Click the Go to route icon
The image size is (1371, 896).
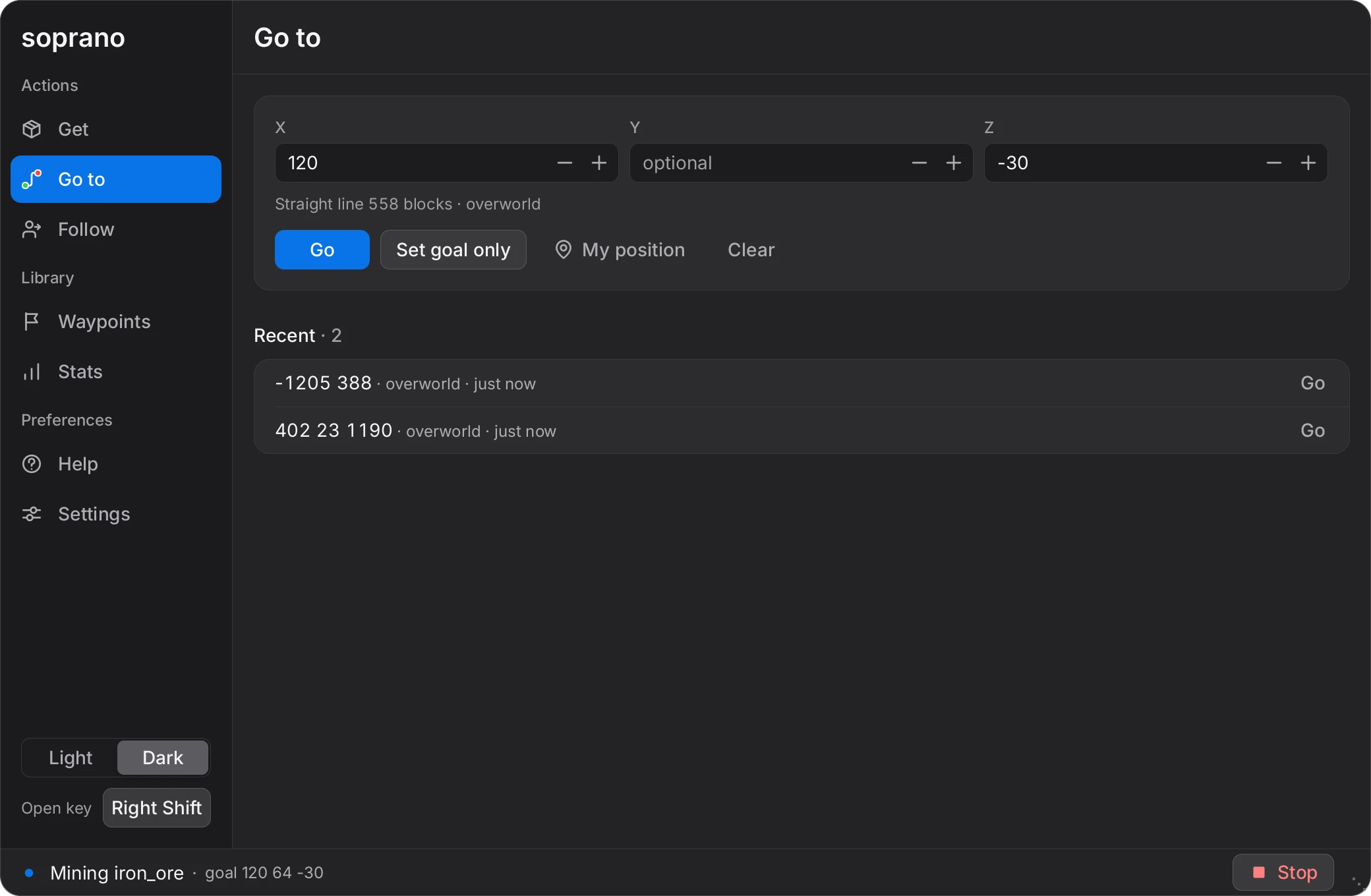pyautogui.click(x=32, y=179)
